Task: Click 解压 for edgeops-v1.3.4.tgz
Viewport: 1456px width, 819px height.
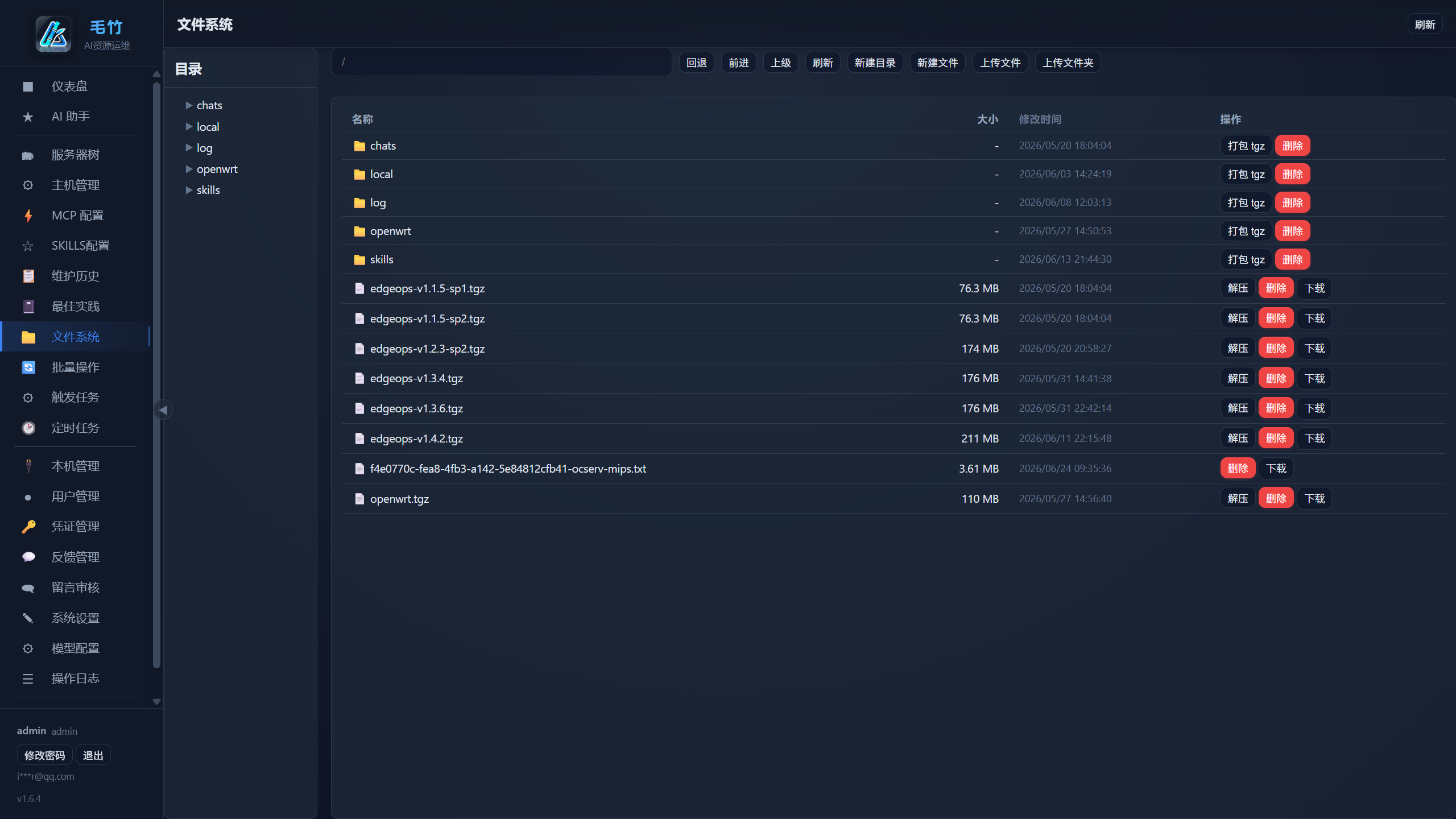Action: click(x=1238, y=378)
